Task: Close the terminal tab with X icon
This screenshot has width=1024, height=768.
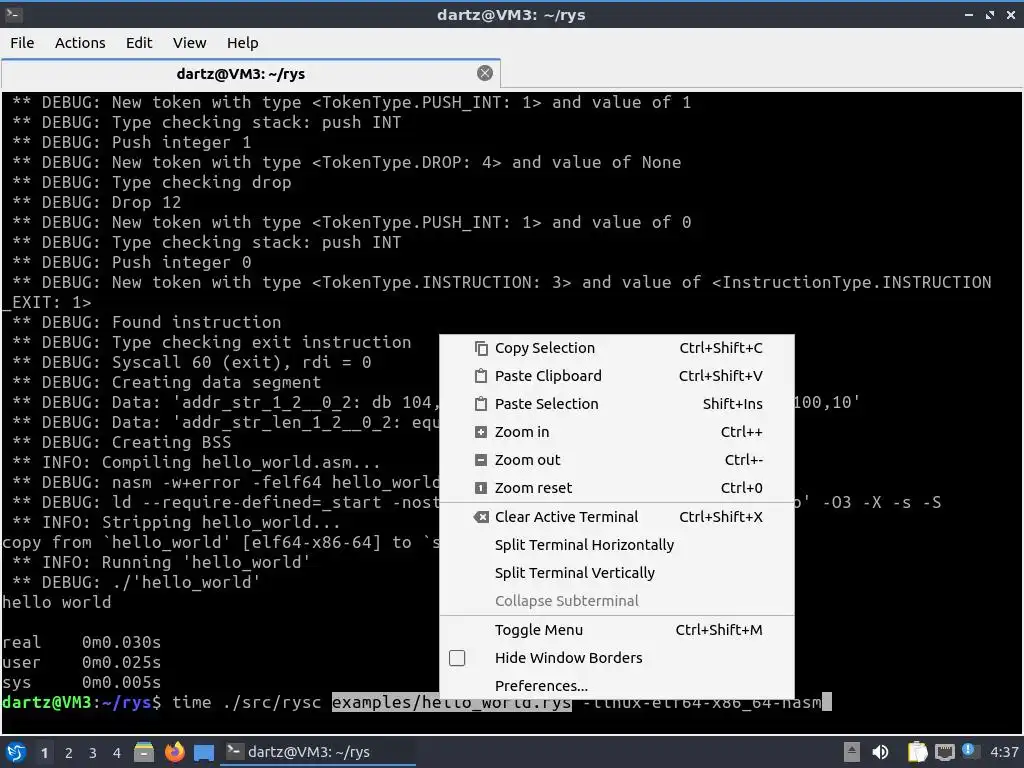Action: (485, 73)
